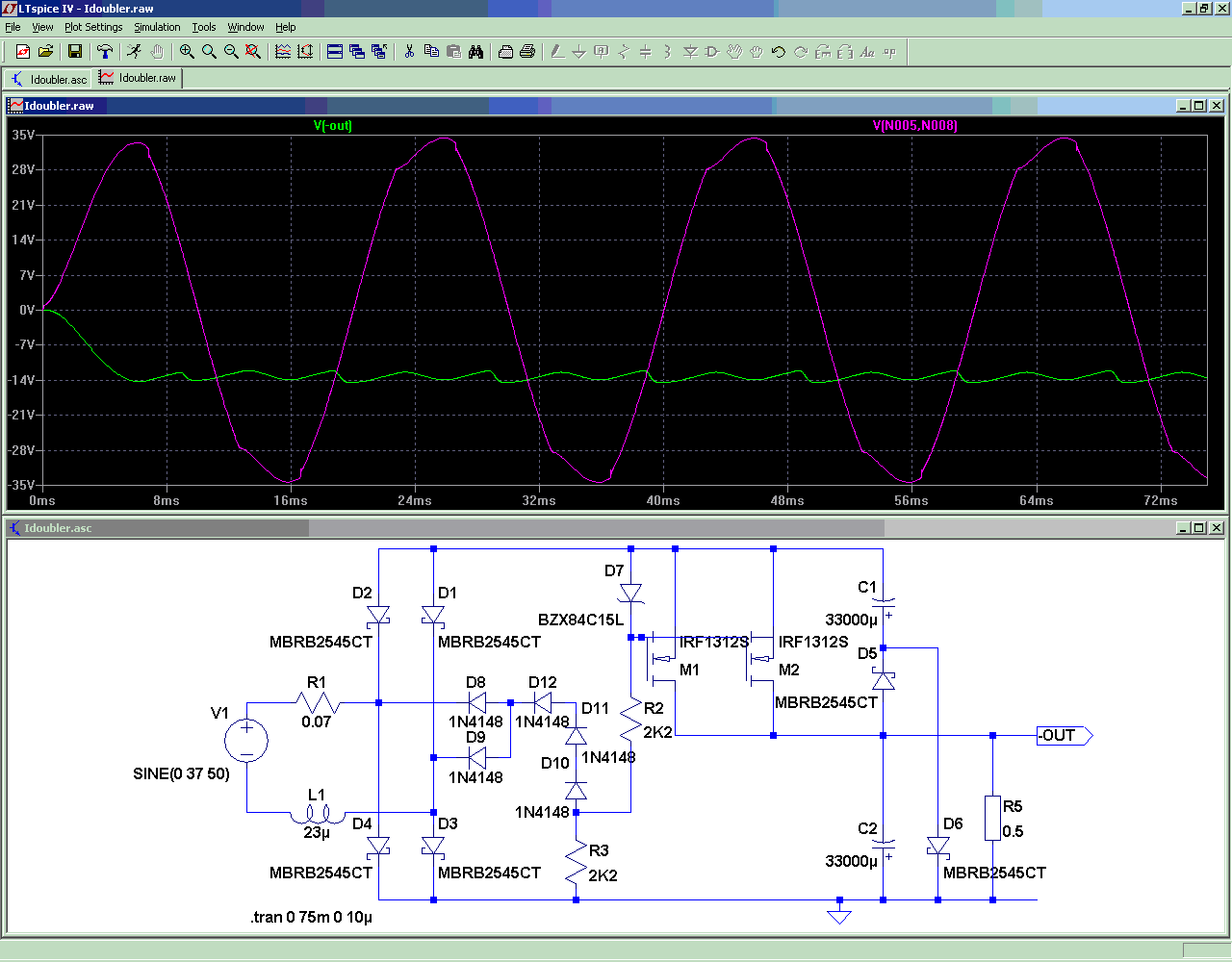Open the Simulation menu
This screenshot has height=962, width=1232.
pyautogui.click(x=157, y=27)
